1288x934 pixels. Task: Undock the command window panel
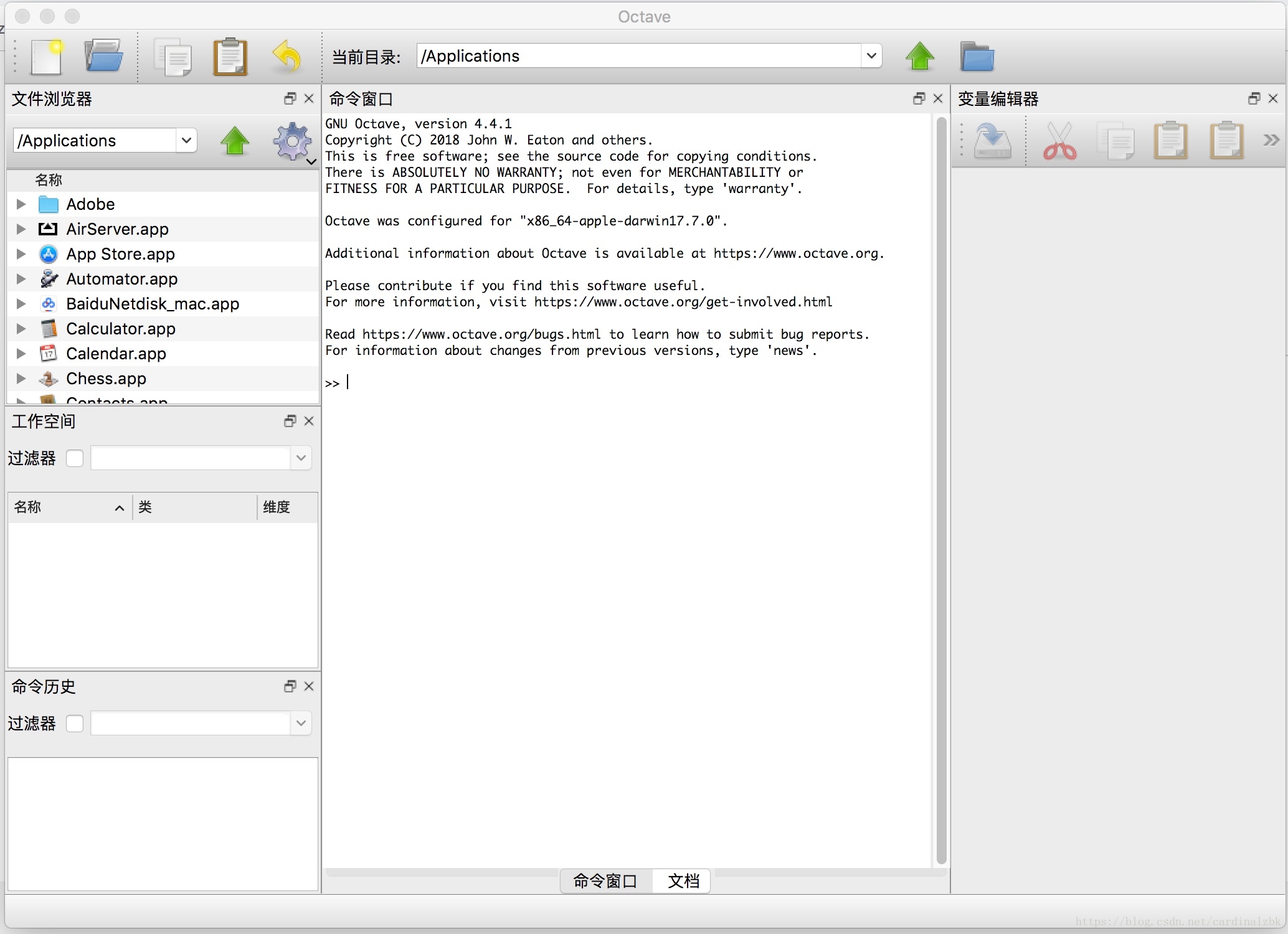919,98
